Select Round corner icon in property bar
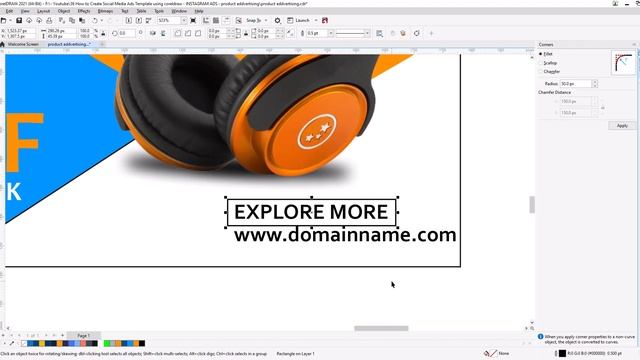 (178, 33)
